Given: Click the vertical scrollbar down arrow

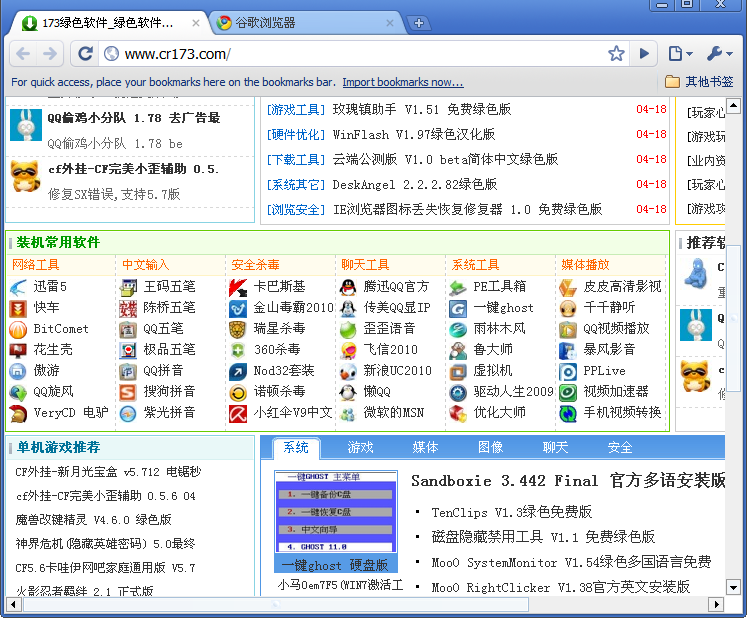Looking at the screenshot, I should point(733,588).
